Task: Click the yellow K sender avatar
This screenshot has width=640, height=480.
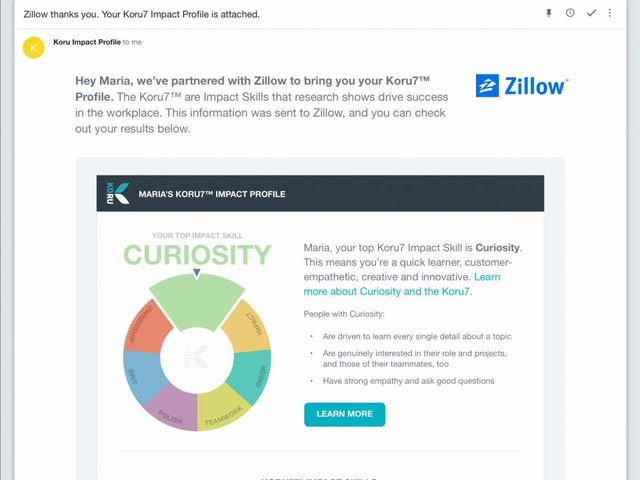Action: pos(33,48)
